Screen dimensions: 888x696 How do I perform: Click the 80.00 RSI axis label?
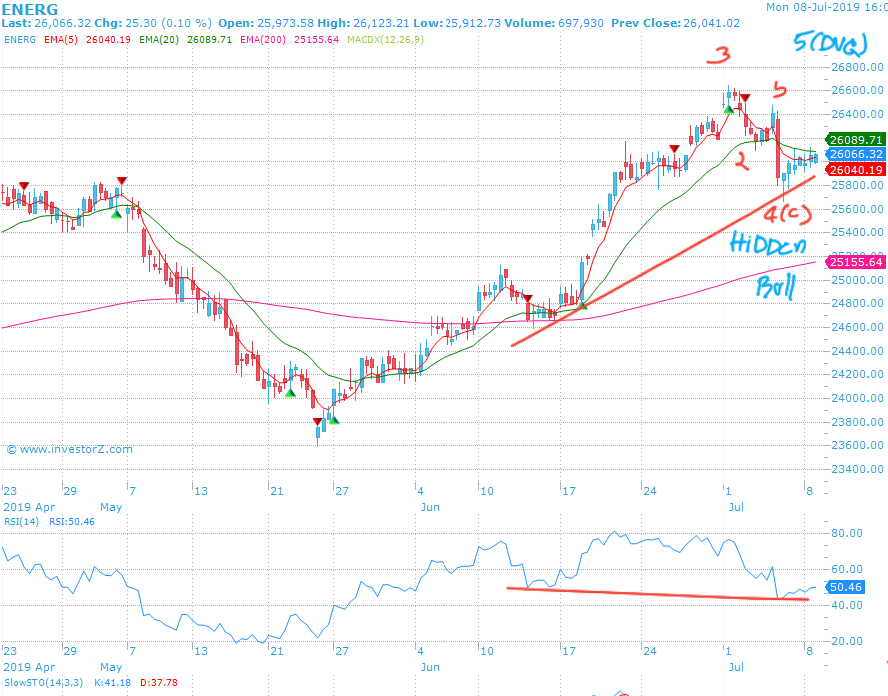pyautogui.click(x=847, y=533)
